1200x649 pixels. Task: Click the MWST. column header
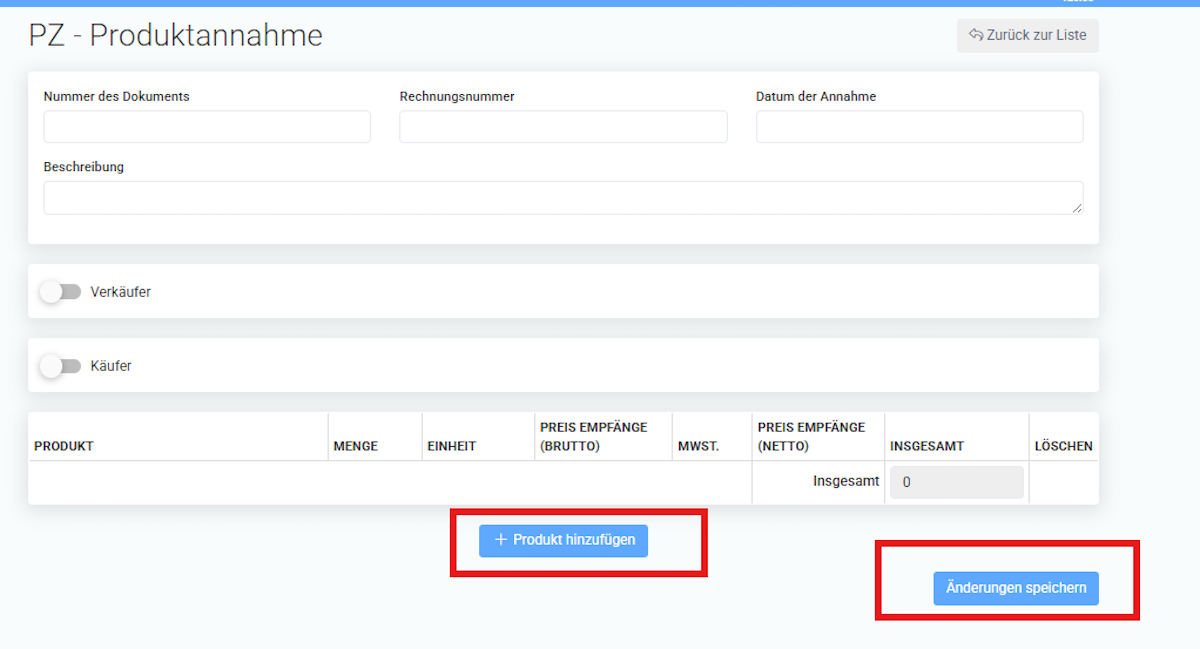pos(698,446)
